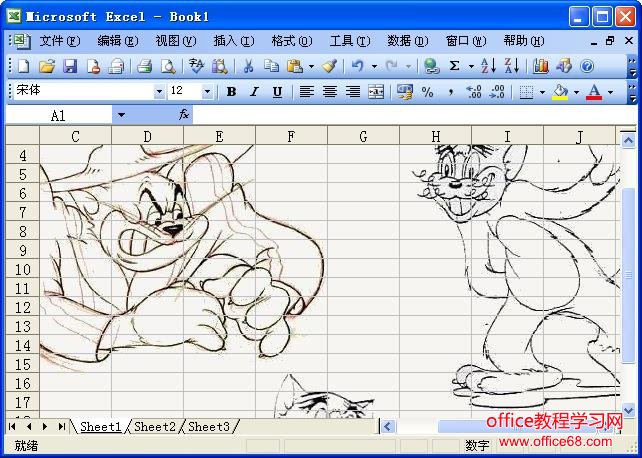The image size is (642, 458).
Task: Click the New workbook icon
Action: click(23, 66)
